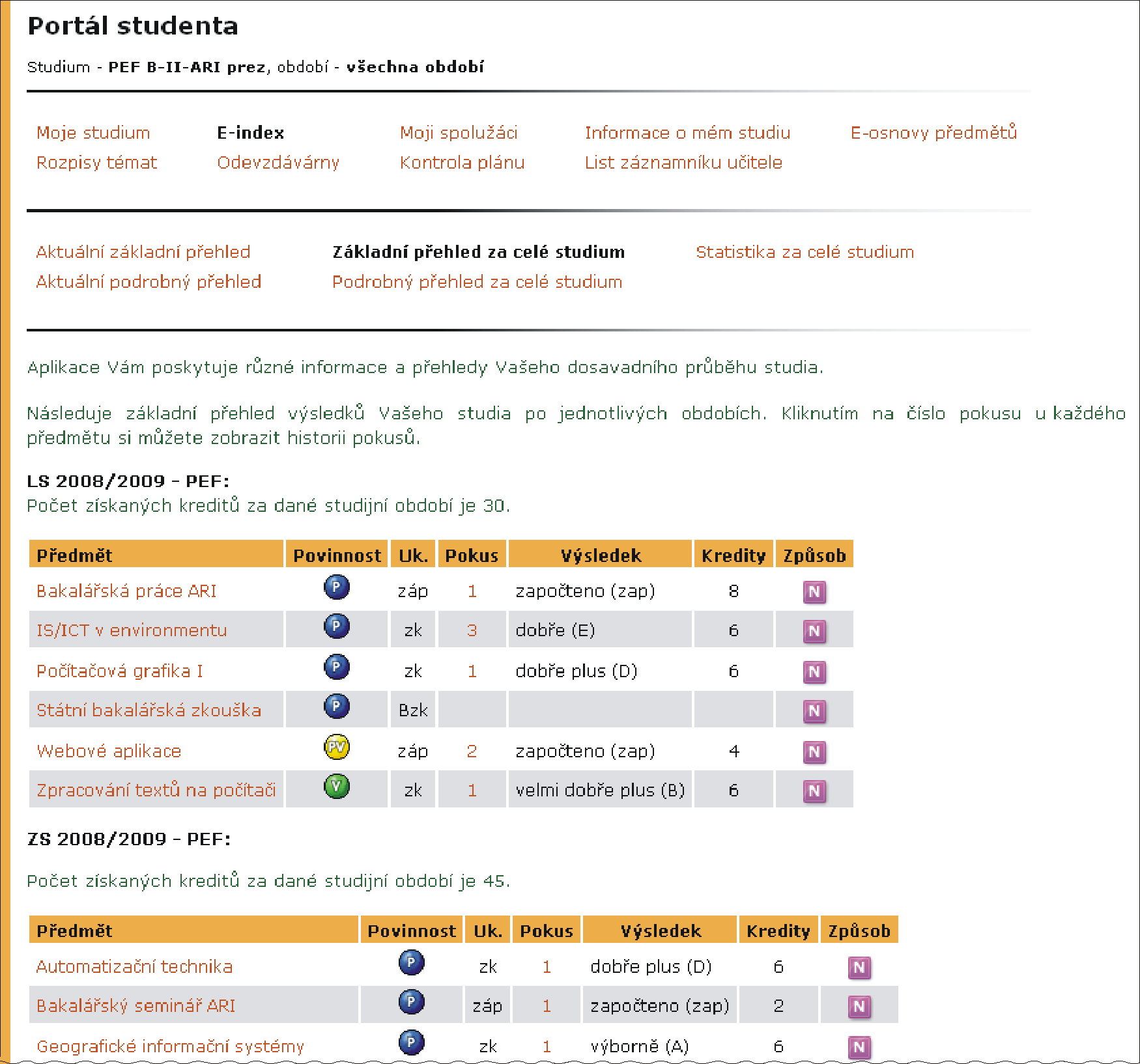
Task: Click the N icon in Bakalářská práce ARI row
Action: tap(814, 593)
